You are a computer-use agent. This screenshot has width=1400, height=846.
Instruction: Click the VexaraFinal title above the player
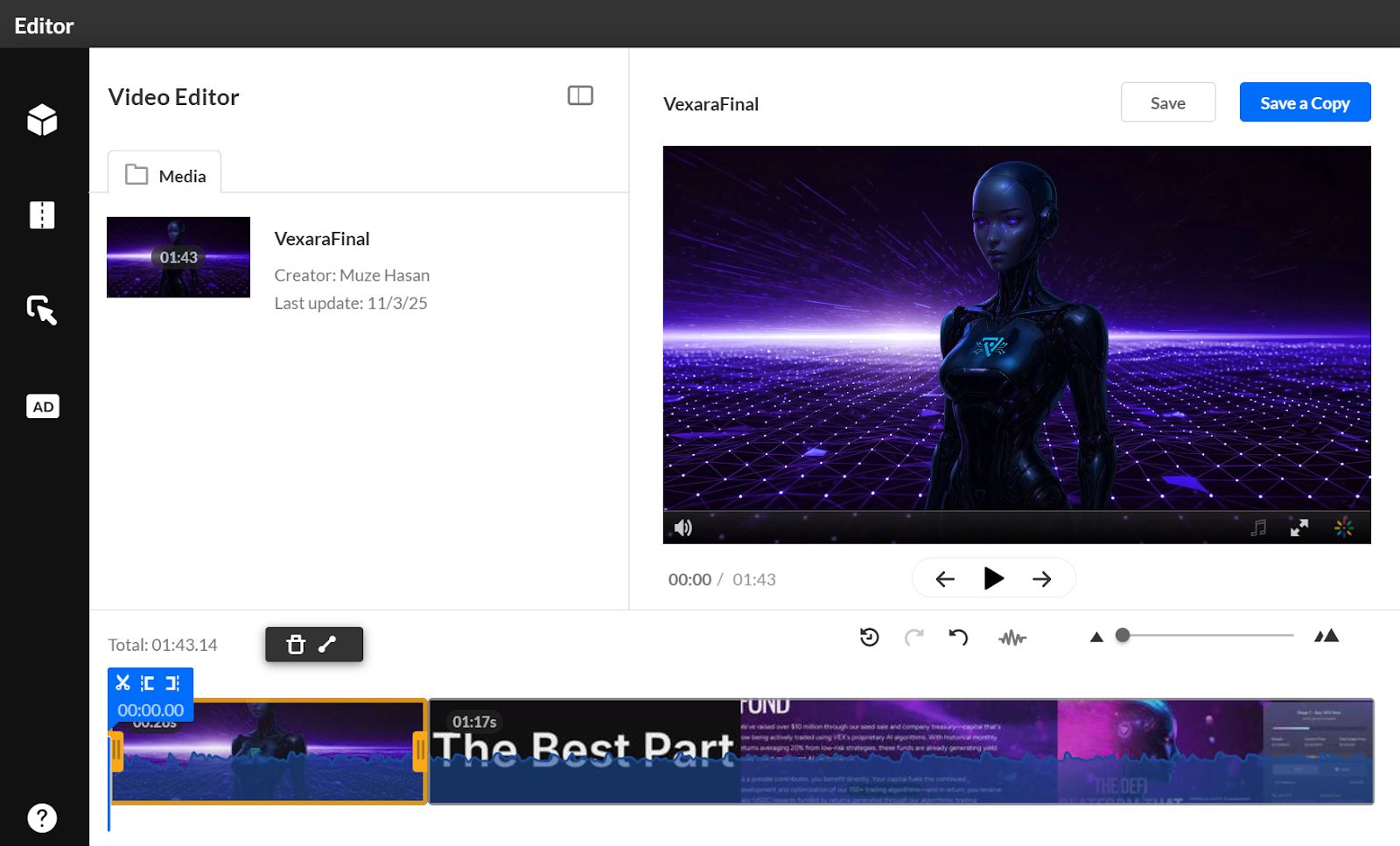click(710, 104)
